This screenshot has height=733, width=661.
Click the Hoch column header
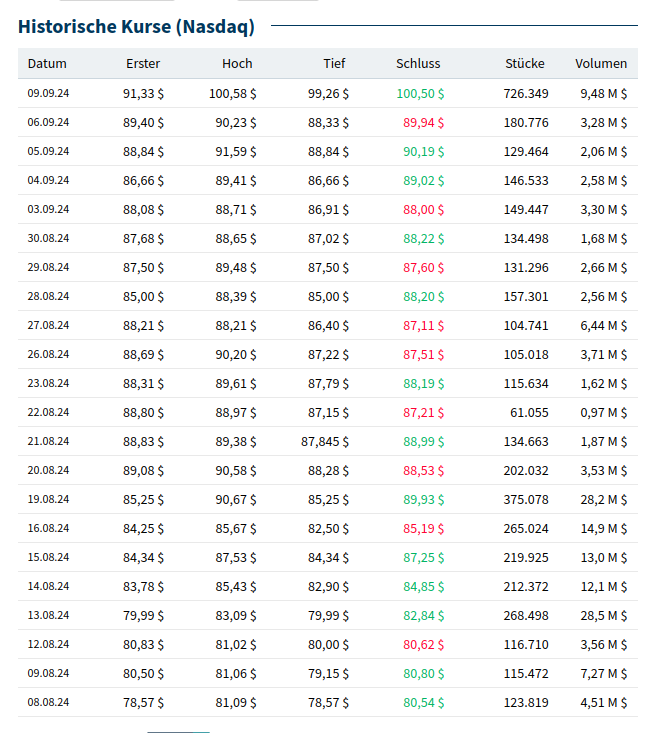237,64
